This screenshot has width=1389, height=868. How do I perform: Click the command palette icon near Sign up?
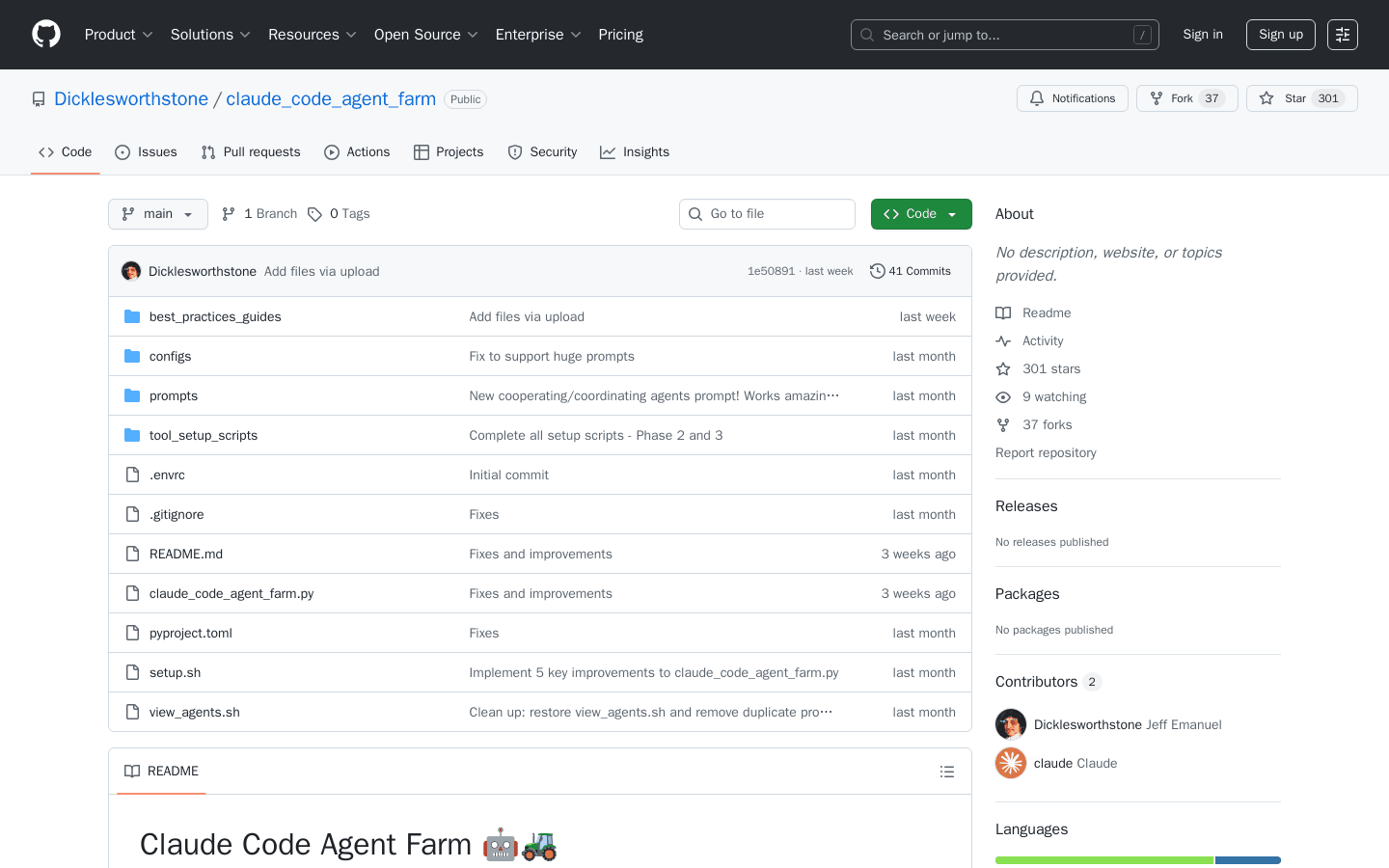pyautogui.click(x=1342, y=34)
